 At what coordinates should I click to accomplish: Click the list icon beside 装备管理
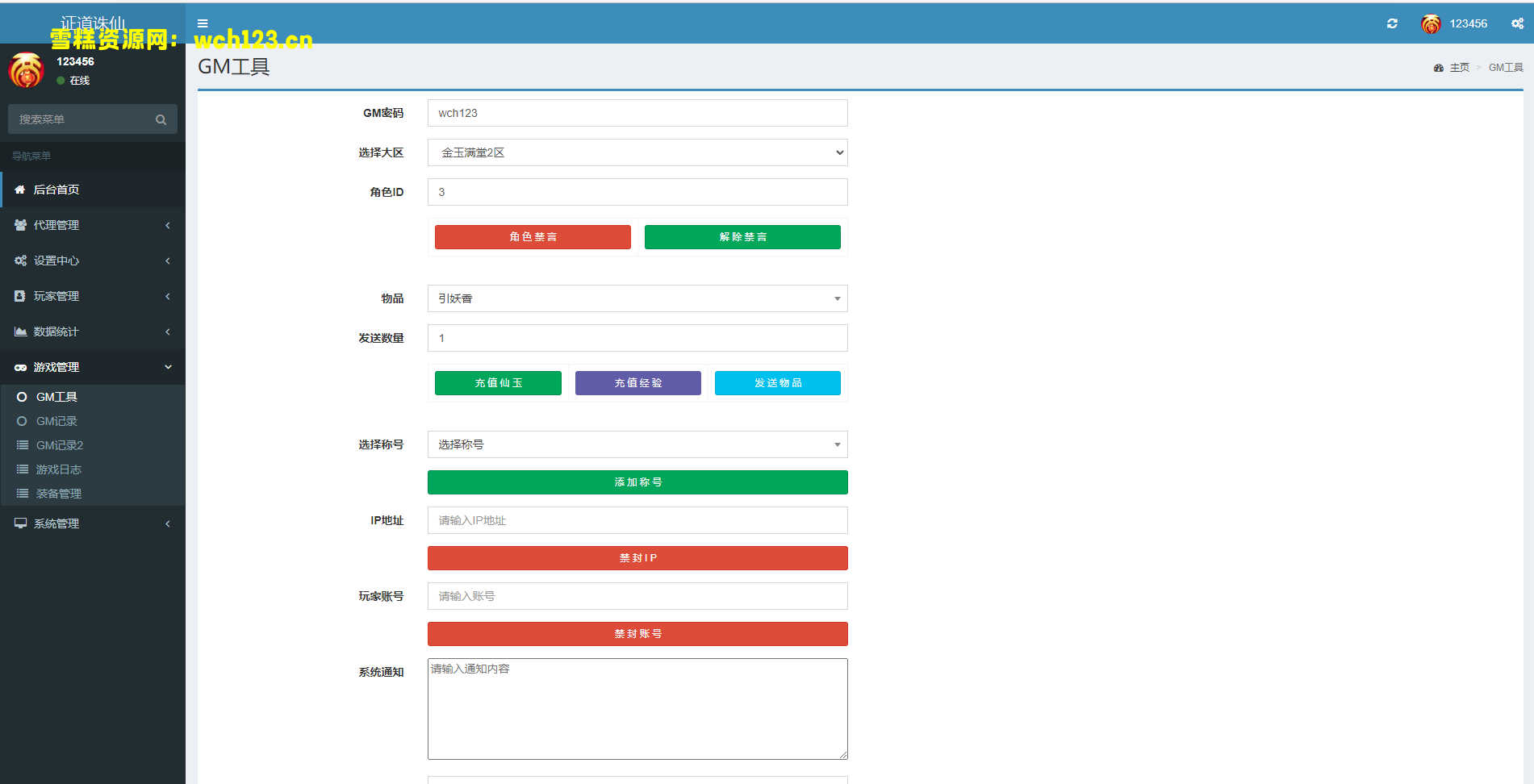pyautogui.click(x=23, y=494)
